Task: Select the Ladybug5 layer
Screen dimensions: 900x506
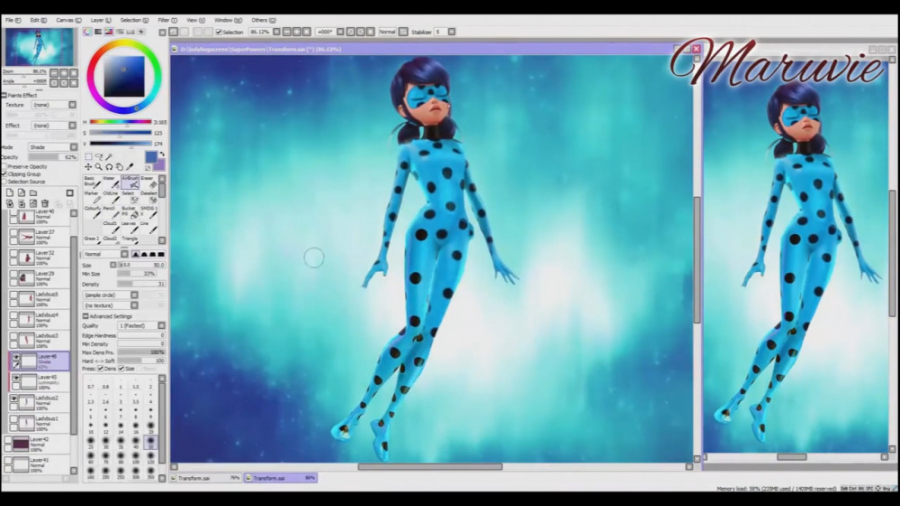Action: pyautogui.click(x=39, y=298)
